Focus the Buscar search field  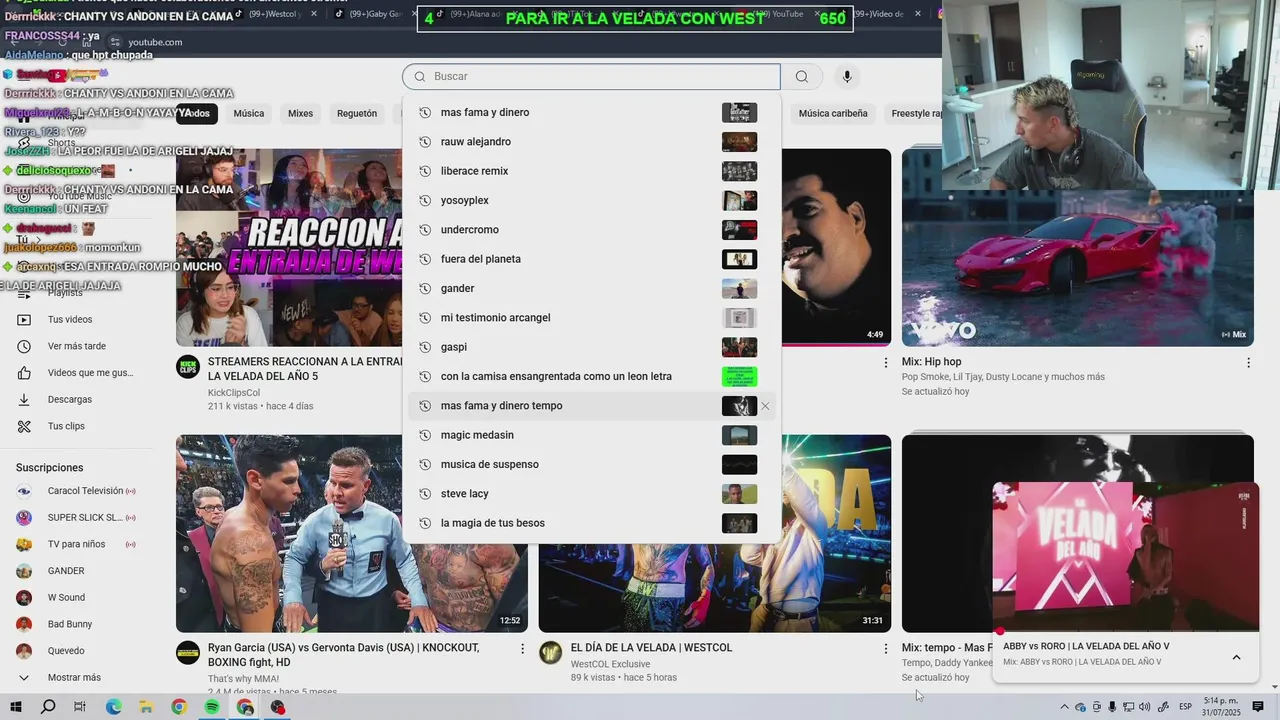pyautogui.click(x=591, y=77)
